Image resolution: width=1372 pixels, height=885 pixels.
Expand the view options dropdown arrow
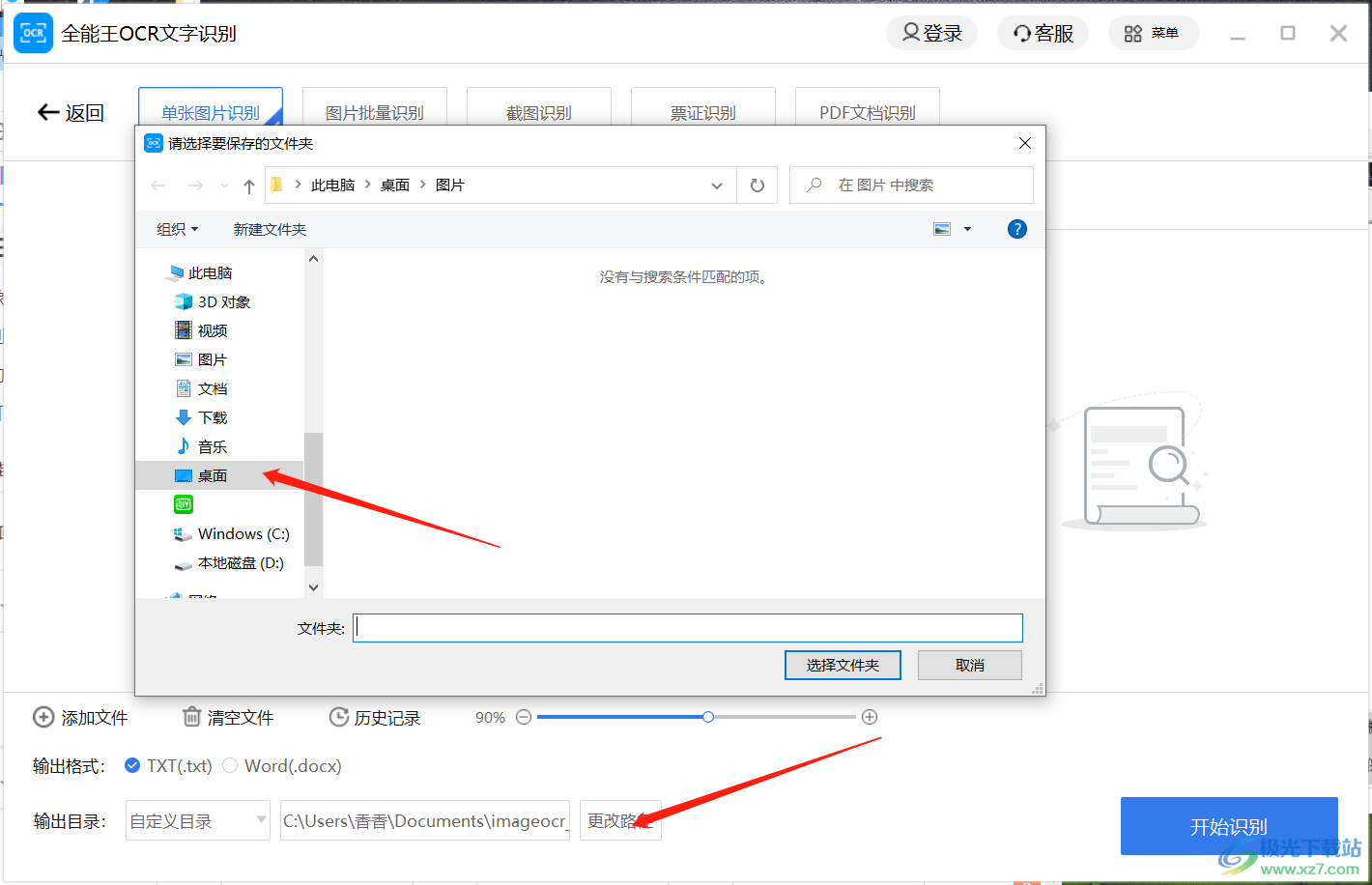pos(967,229)
